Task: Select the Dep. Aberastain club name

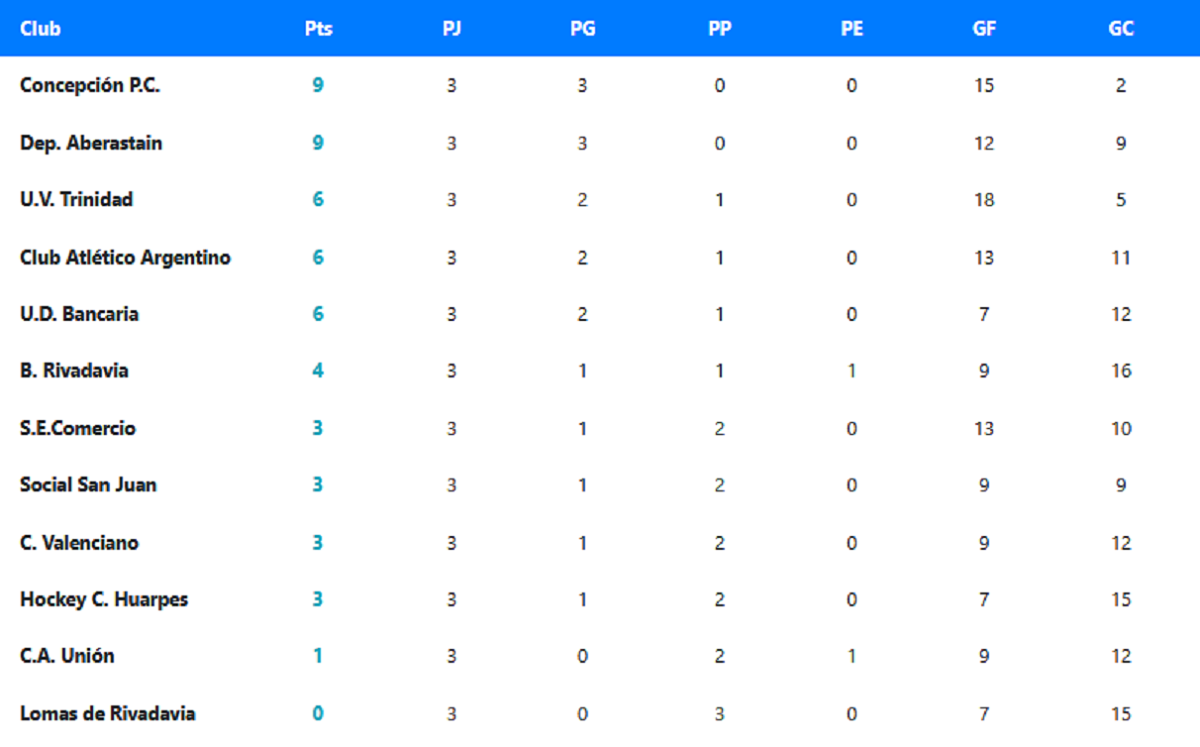Action: [x=91, y=143]
